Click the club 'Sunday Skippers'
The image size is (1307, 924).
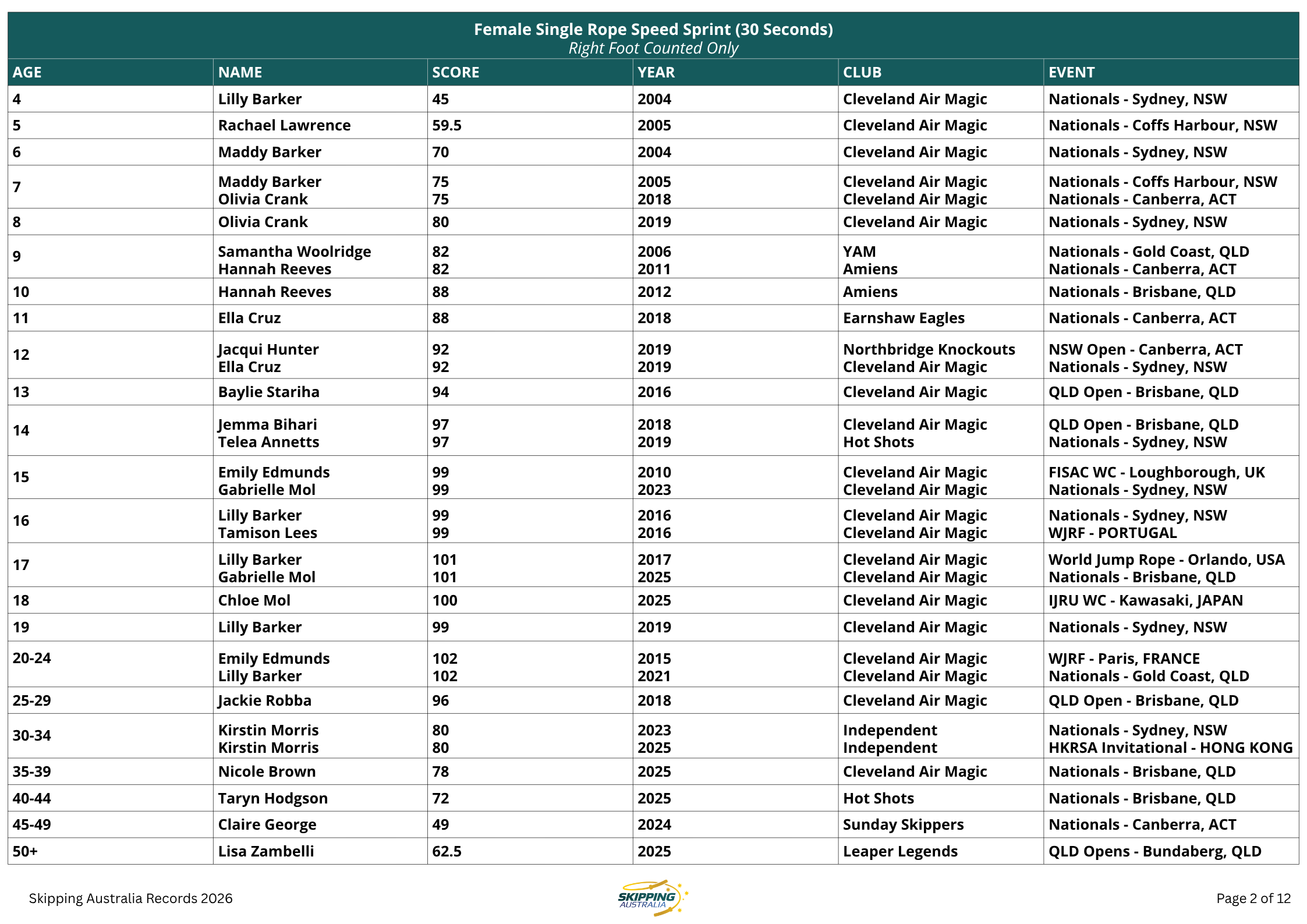pyautogui.click(x=903, y=824)
